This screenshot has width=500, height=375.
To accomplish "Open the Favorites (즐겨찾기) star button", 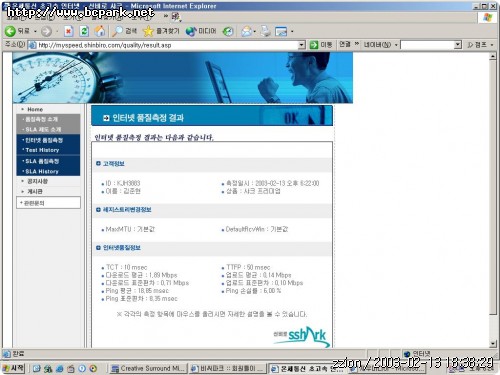I will point(161,31).
